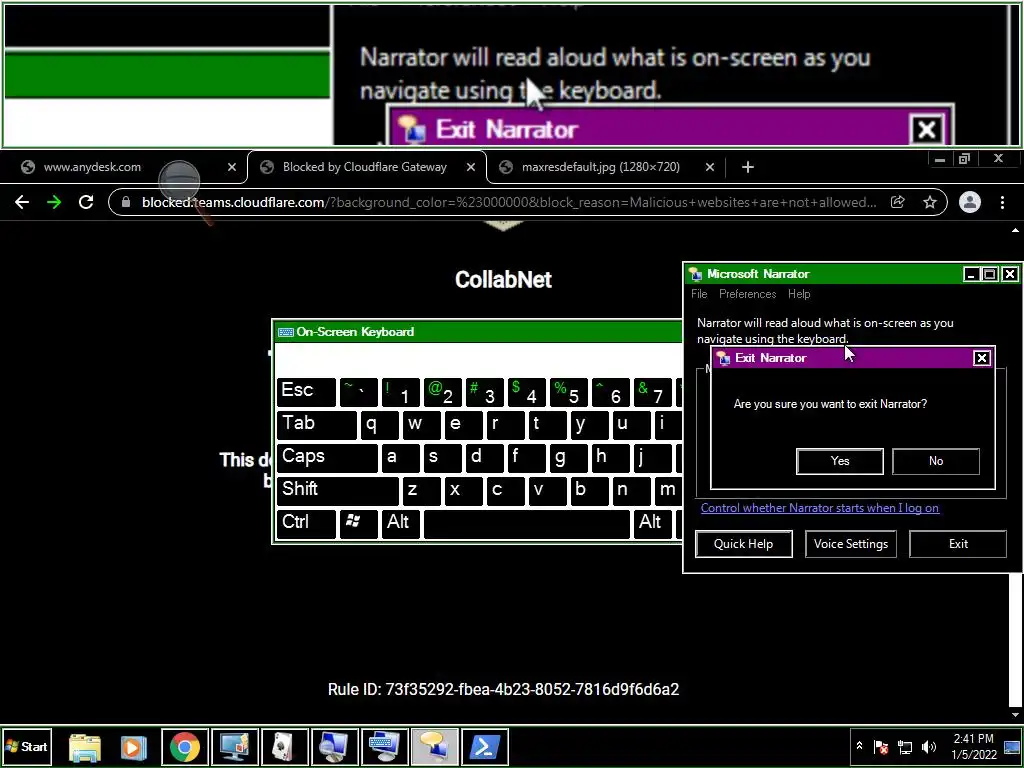Screen dimensions: 1024x768
Task: Open volume speaker tray icon
Action: [929, 746]
